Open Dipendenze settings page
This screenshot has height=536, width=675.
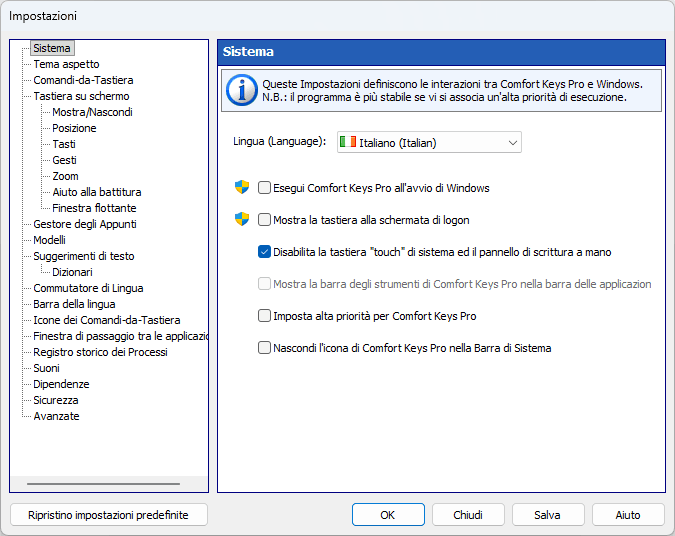click(x=61, y=384)
